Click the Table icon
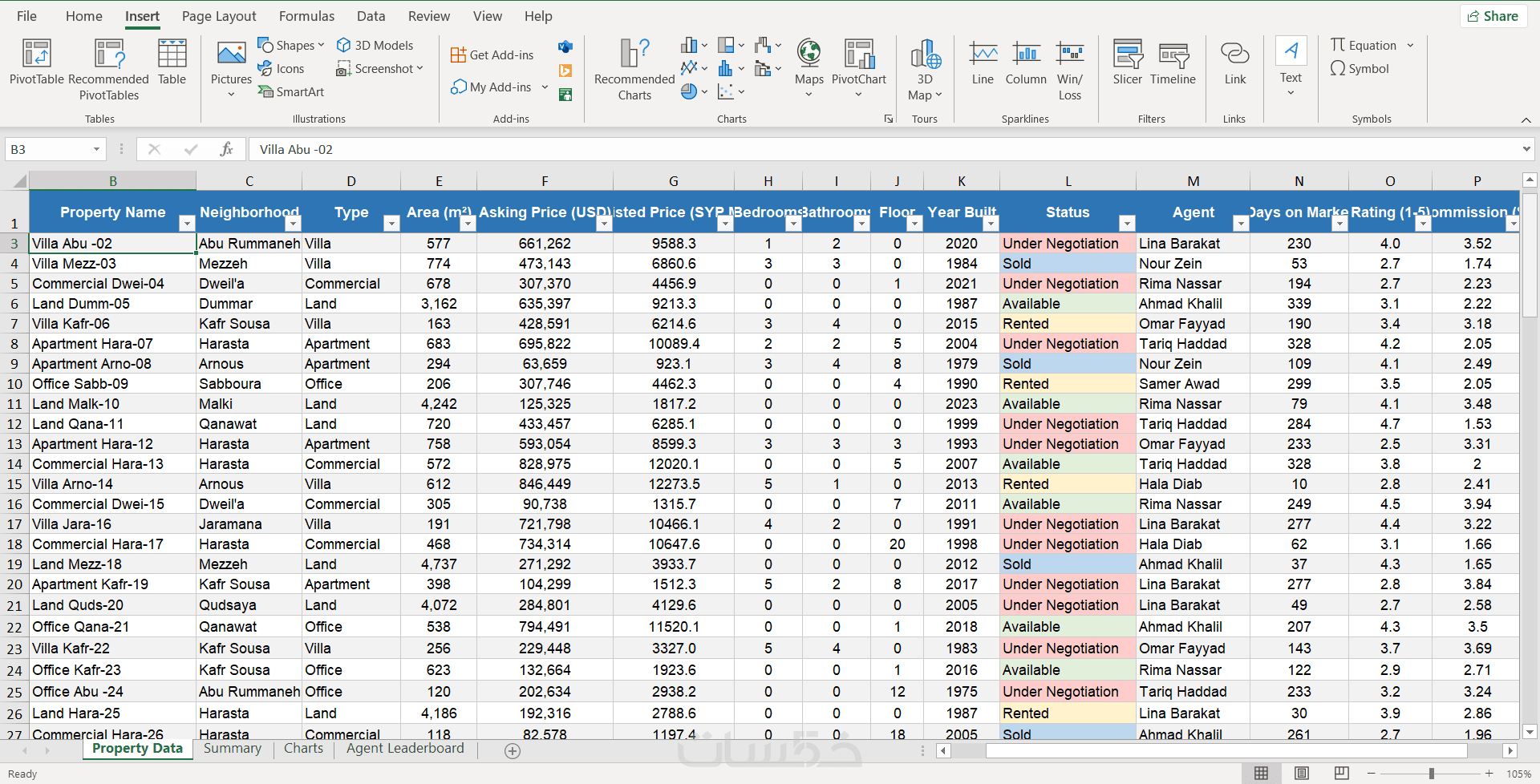Screen dimensions: 1540x784 [x=172, y=63]
